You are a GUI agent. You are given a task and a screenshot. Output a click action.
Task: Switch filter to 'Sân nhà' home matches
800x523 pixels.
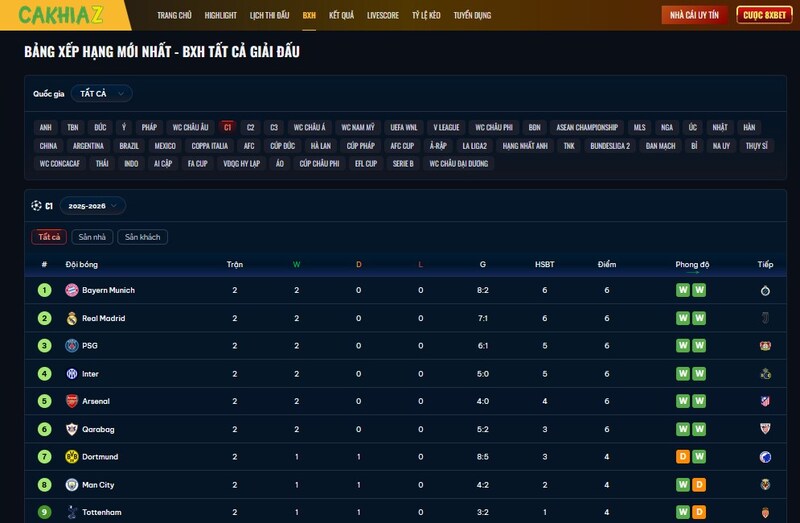pos(92,237)
